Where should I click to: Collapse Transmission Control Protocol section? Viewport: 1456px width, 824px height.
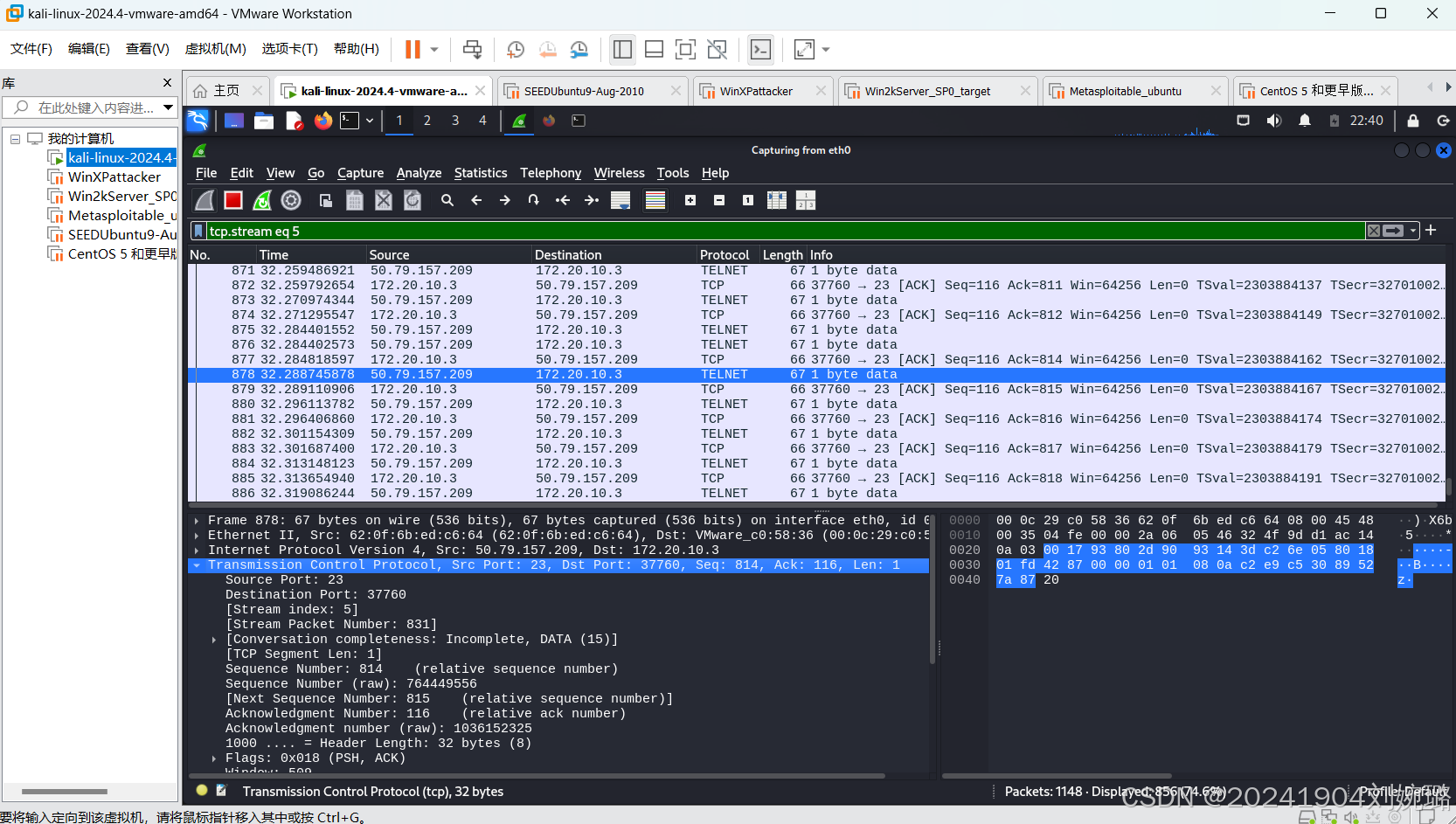coord(197,565)
